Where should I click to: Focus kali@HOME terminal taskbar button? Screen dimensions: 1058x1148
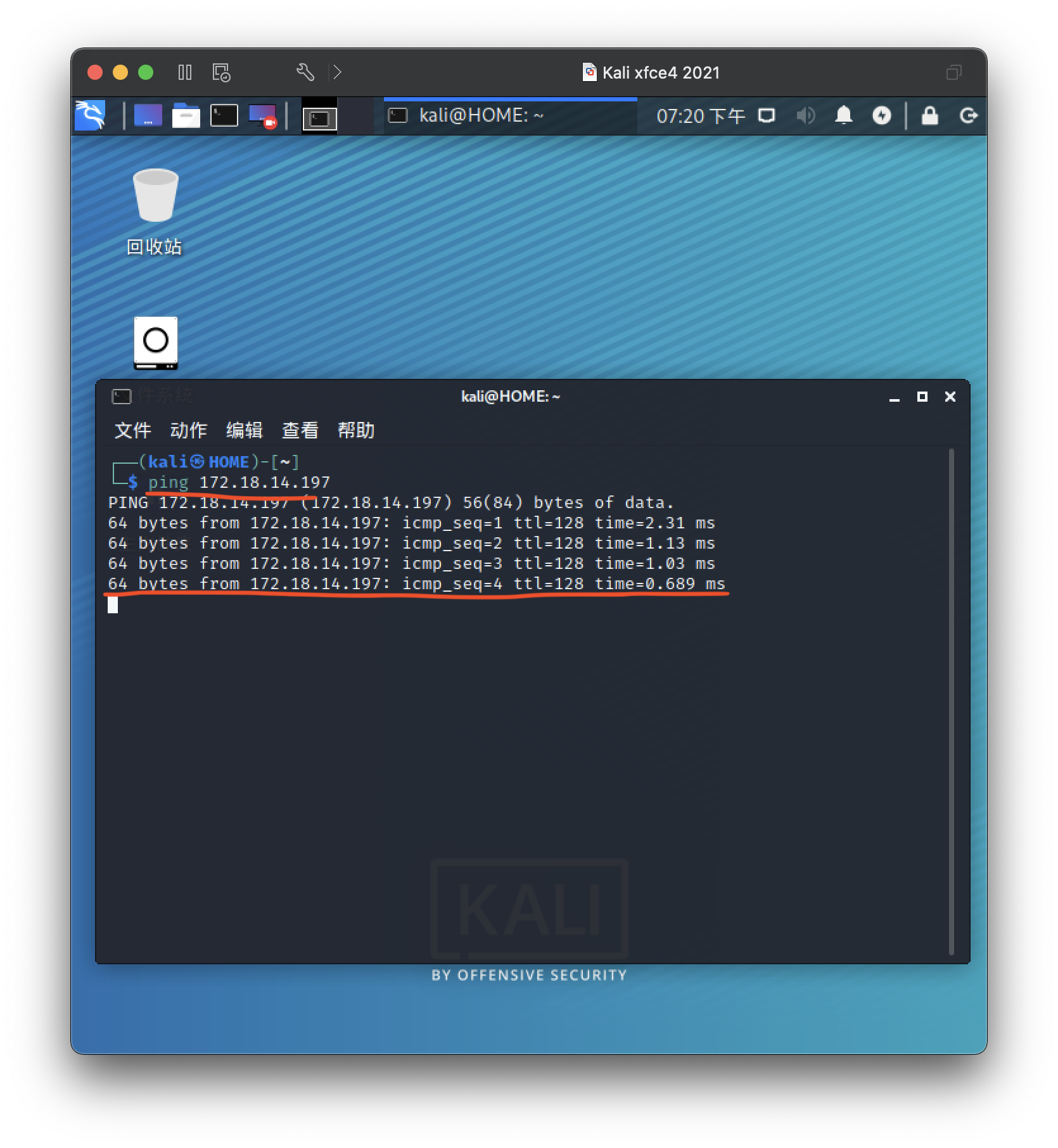coord(510,115)
